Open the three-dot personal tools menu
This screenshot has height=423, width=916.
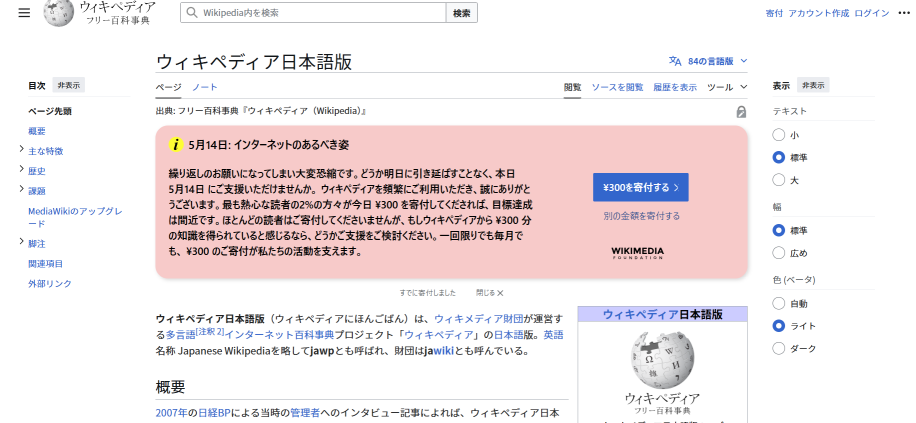(904, 13)
